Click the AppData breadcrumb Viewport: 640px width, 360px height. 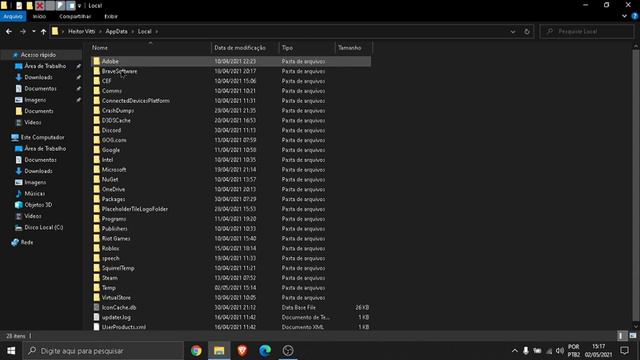116,31
